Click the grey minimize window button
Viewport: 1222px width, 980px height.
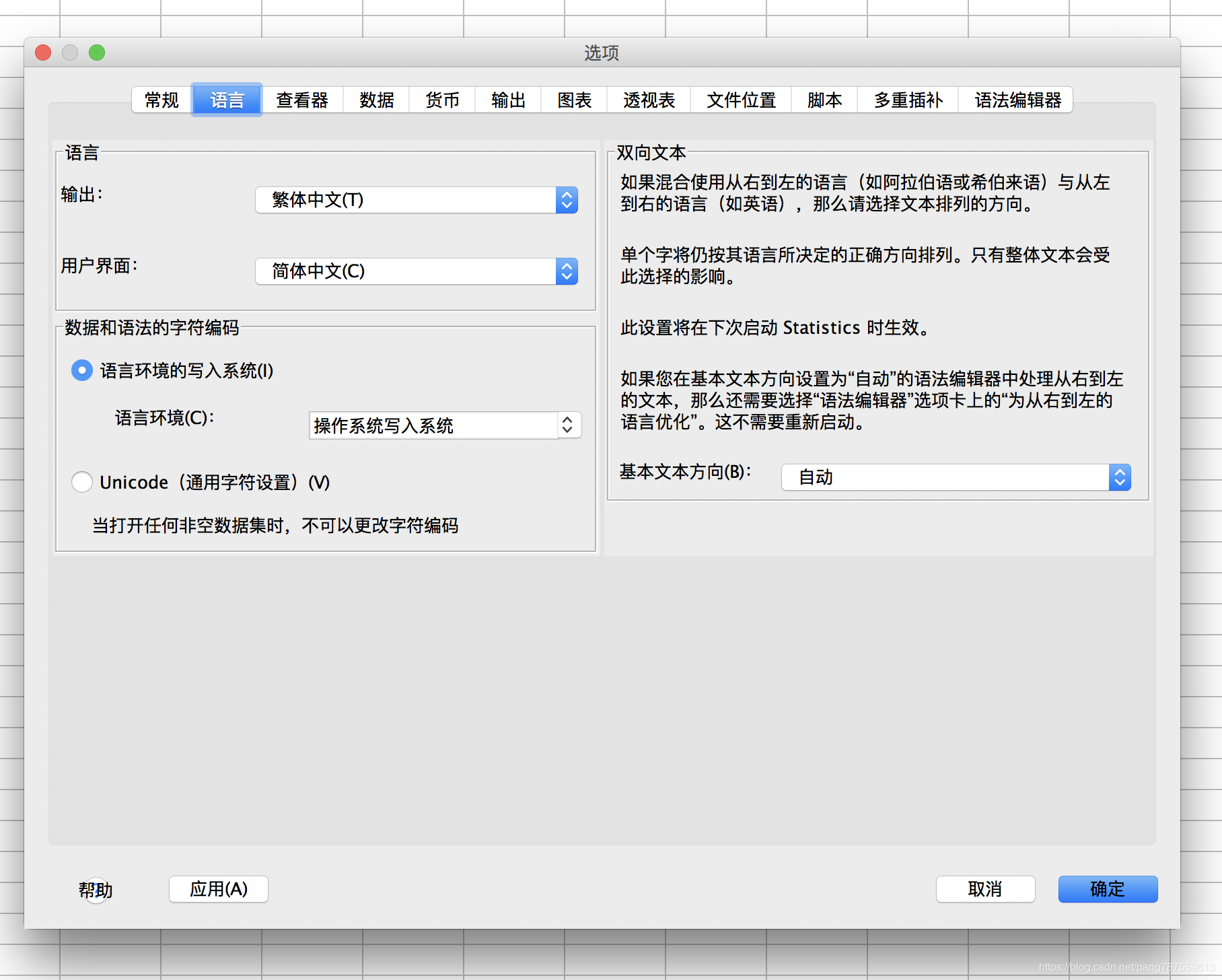click(x=70, y=53)
